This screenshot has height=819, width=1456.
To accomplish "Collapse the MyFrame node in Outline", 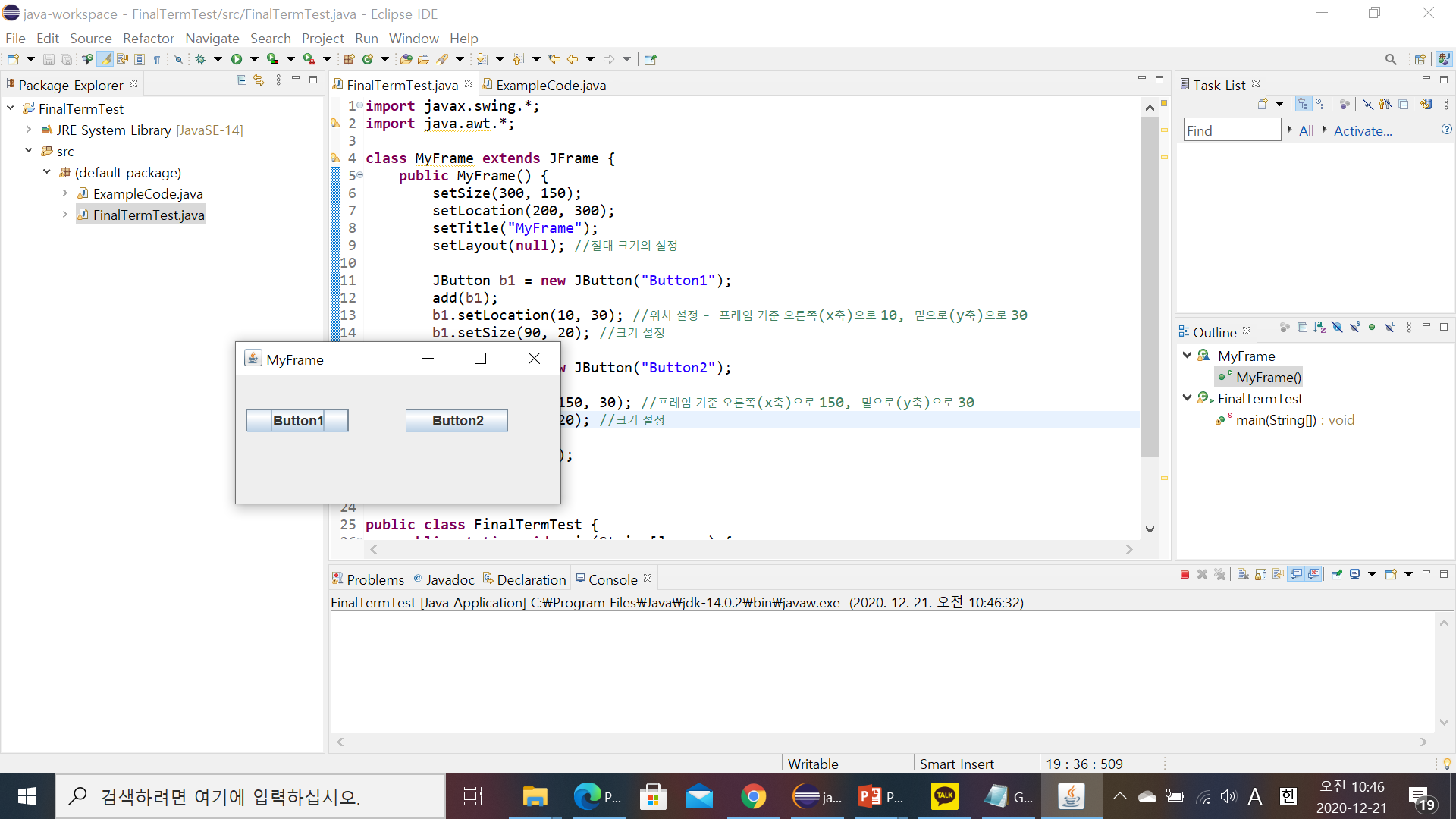I will point(1187,355).
